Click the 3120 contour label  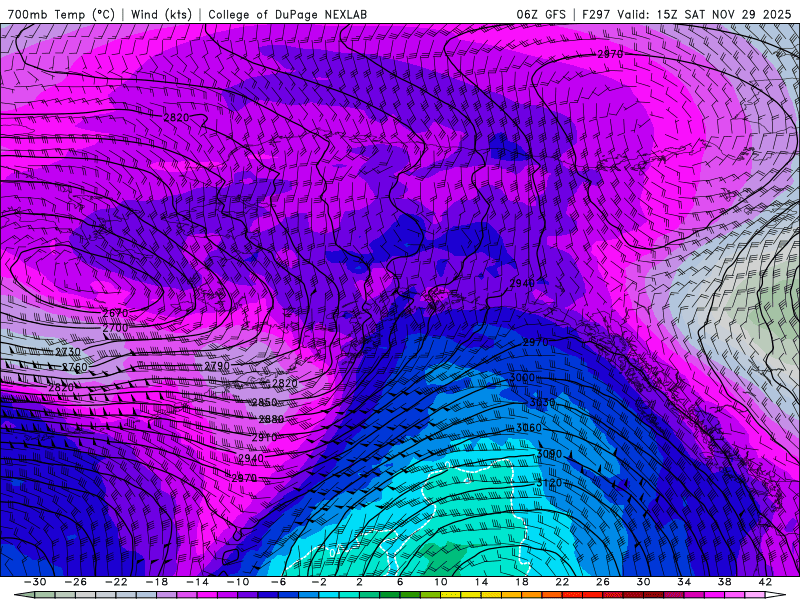(x=548, y=483)
